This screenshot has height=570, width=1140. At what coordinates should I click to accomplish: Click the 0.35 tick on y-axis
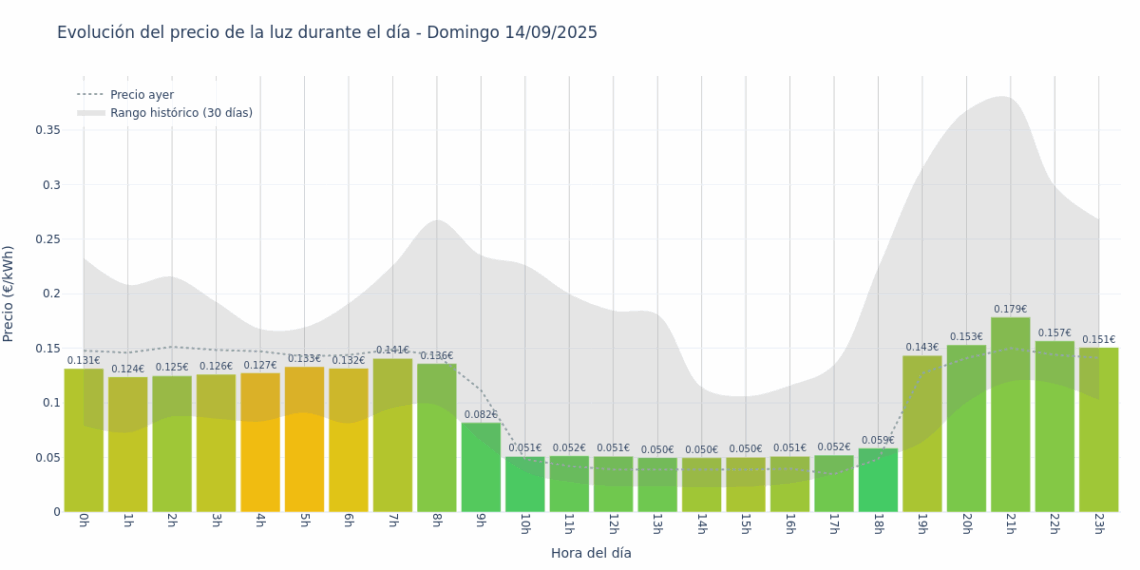click(x=48, y=130)
